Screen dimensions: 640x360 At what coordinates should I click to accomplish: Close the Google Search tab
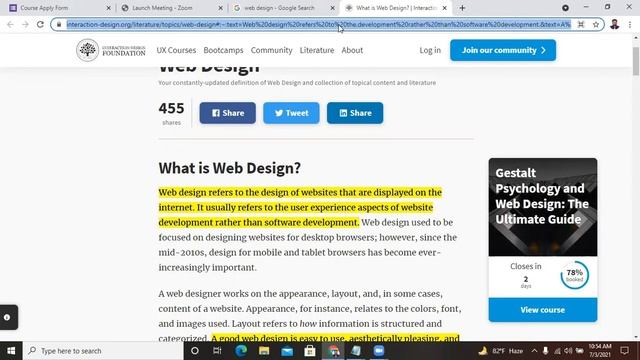tap(332, 8)
